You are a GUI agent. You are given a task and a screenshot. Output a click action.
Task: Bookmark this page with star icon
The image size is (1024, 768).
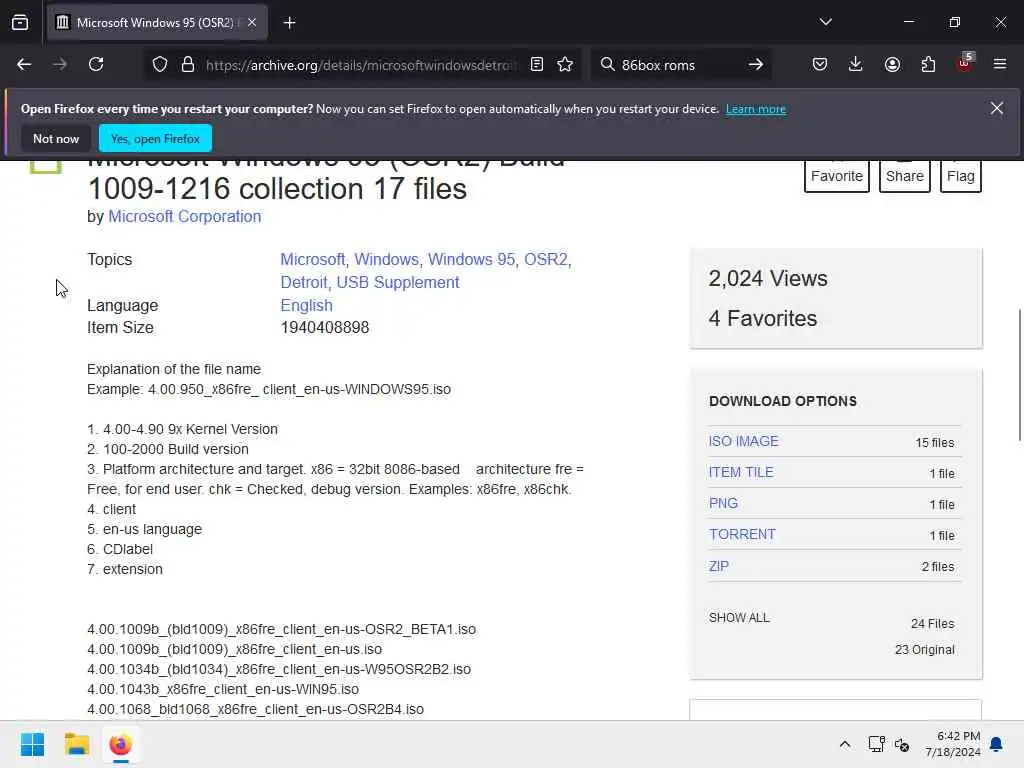coord(565,65)
